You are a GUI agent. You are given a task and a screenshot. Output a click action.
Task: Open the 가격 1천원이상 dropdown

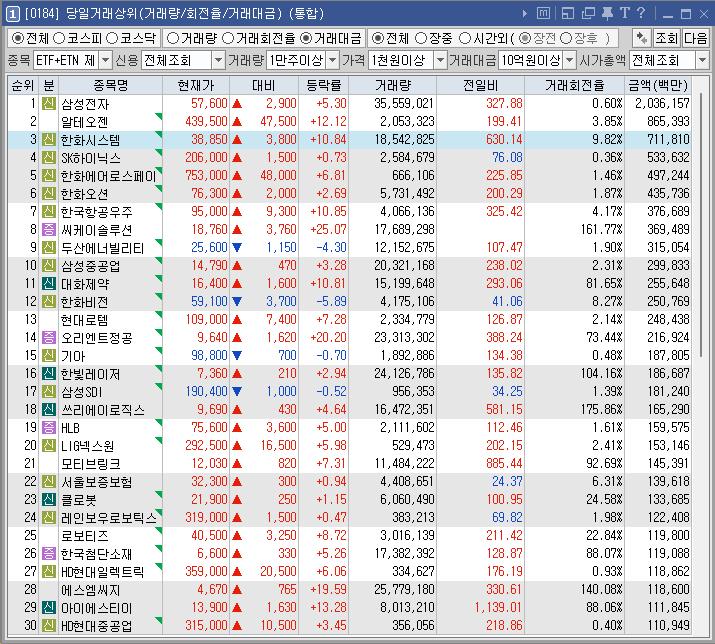tap(440, 60)
